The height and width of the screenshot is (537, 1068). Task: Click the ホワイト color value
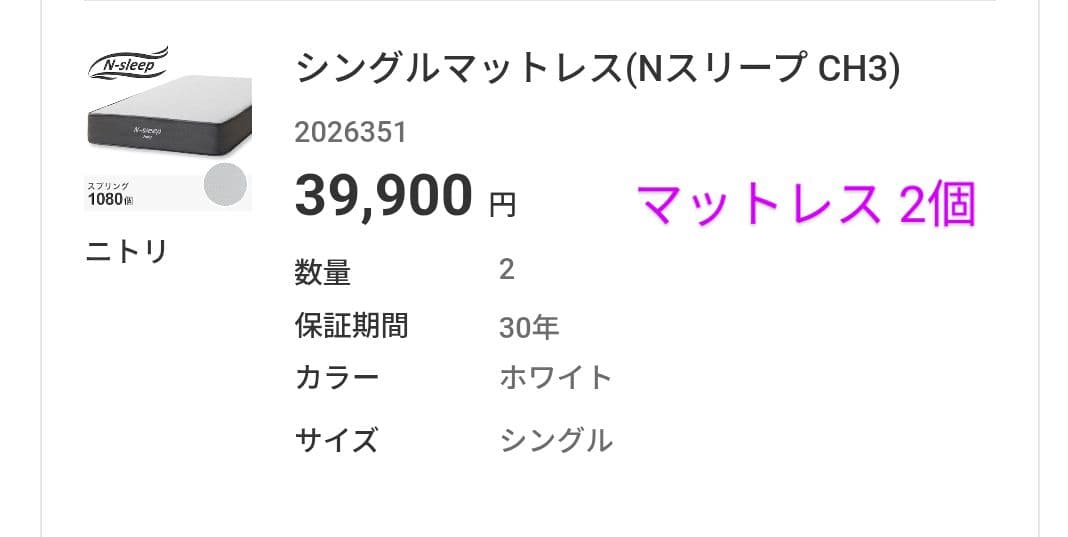[556, 378]
